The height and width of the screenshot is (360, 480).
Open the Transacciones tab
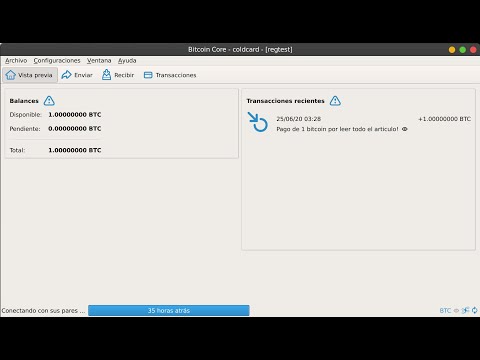tap(170, 75)
